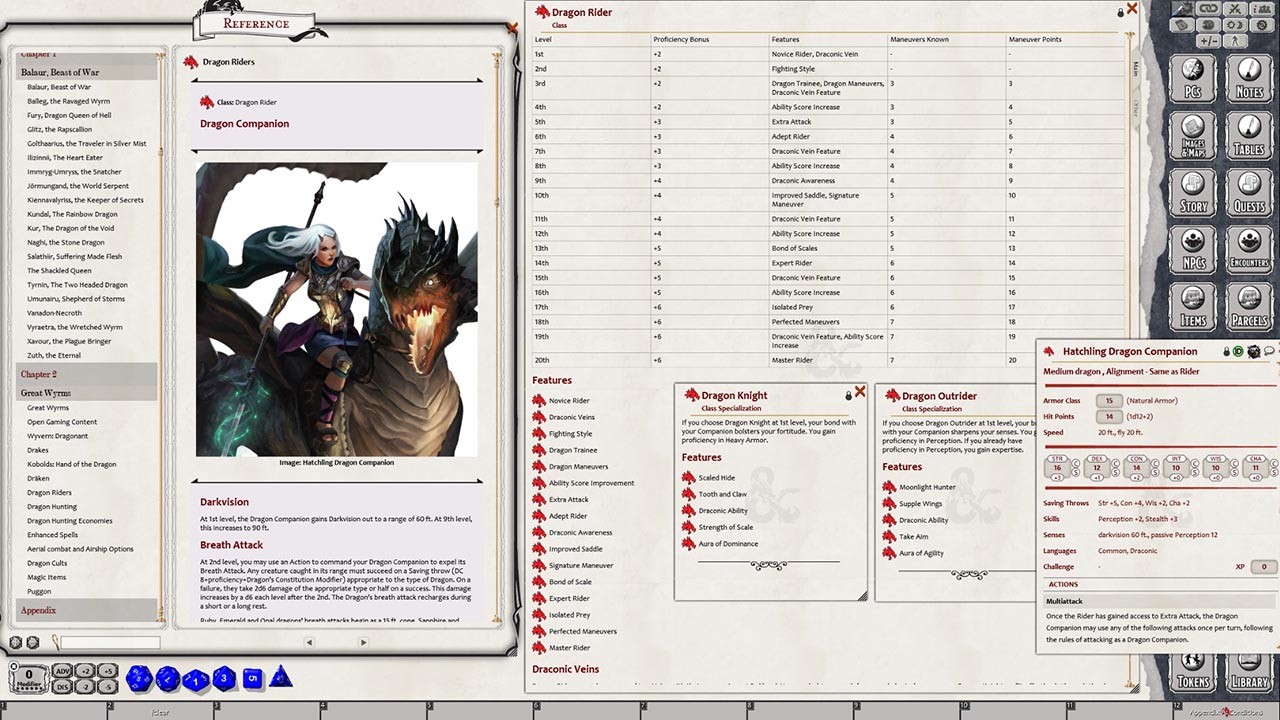Roll the blue d20 die

click(x=137, y=677)
